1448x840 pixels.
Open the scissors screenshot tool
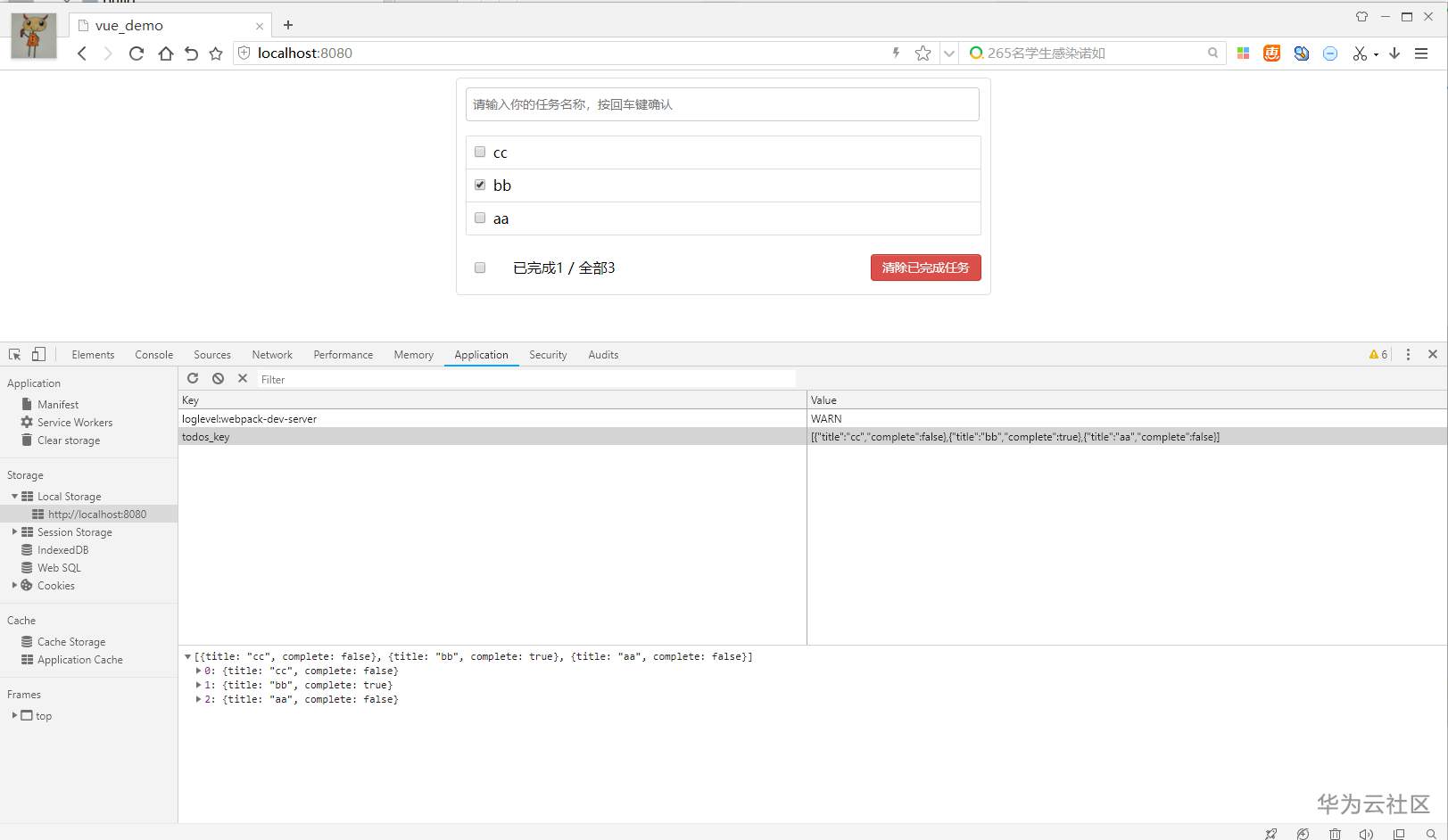coord(1360,54)
